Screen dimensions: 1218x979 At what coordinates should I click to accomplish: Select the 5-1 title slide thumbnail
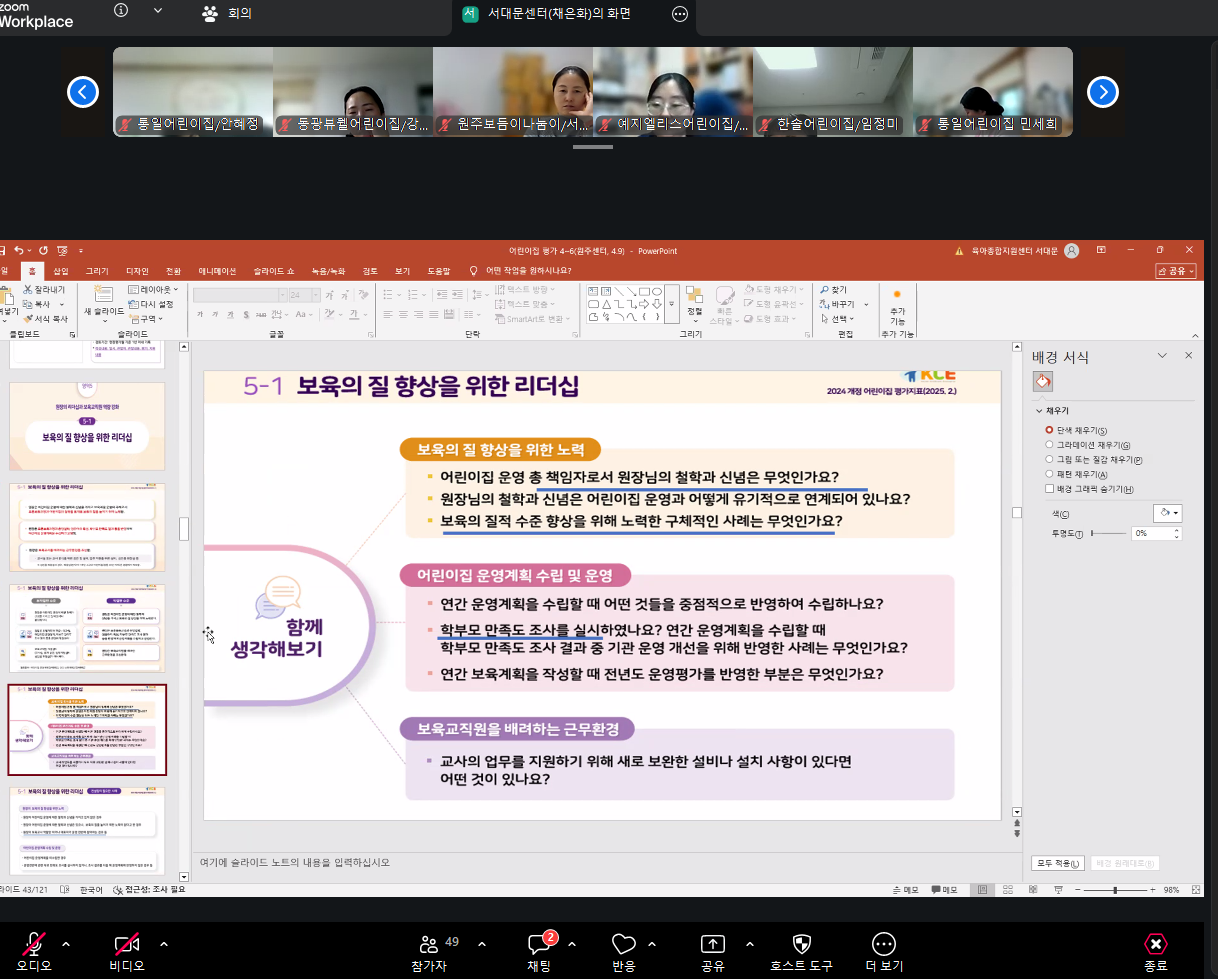click(87, 426)
